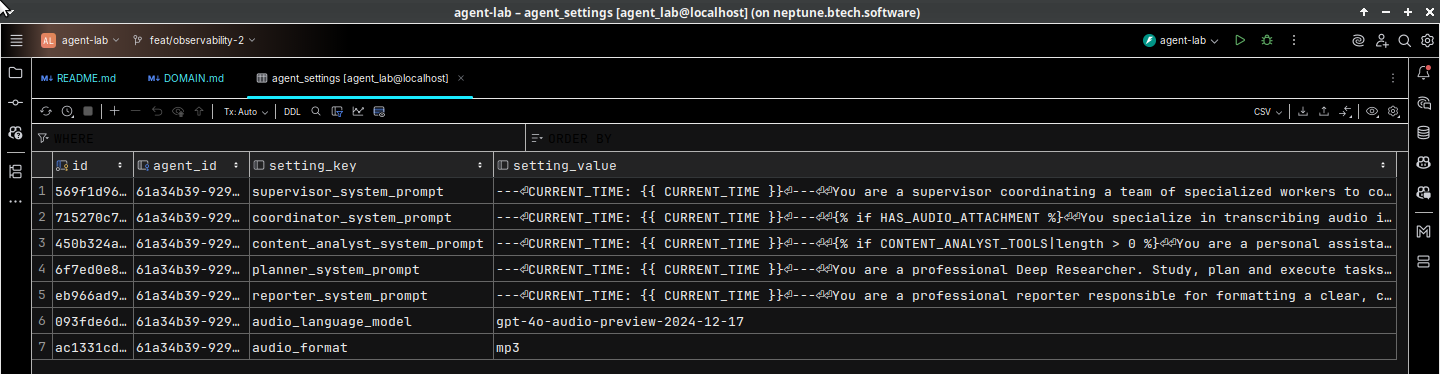The height and width of the screenshot is (374, 1440).
Task: Open the grid settings gear icon
Action: coord(1392,112)
